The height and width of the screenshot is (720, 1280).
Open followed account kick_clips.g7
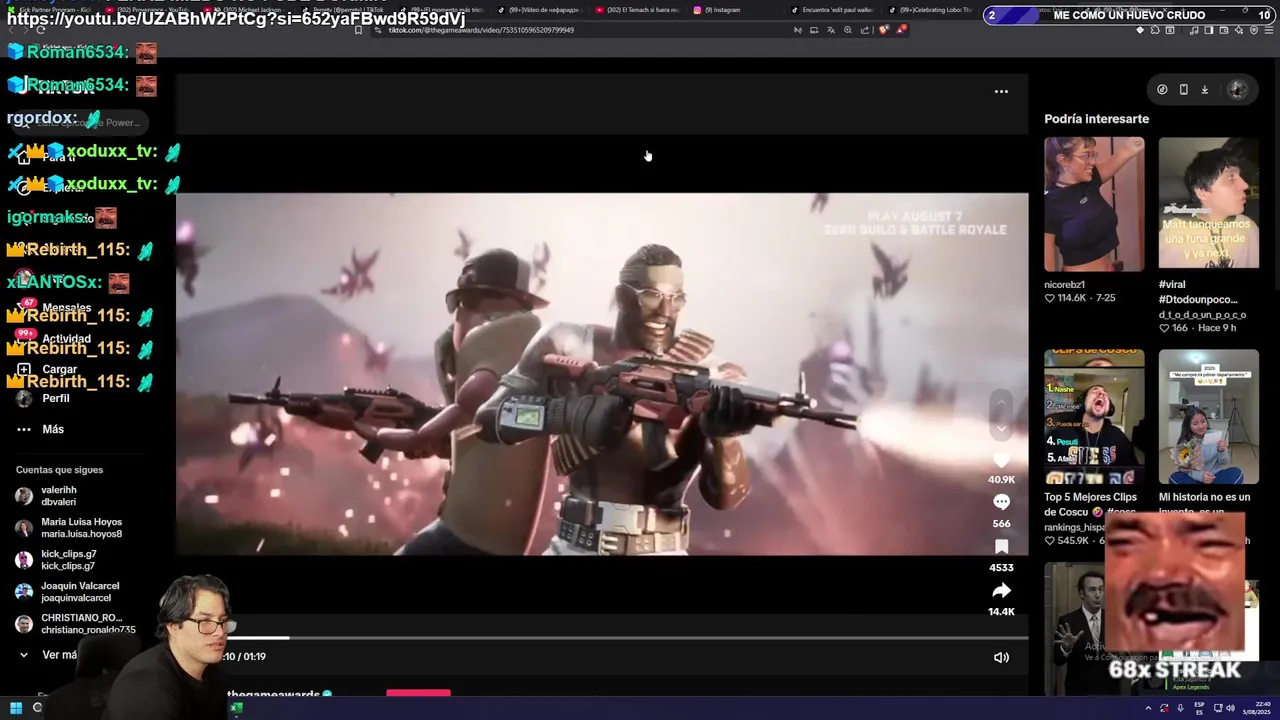tap(56, 560)
